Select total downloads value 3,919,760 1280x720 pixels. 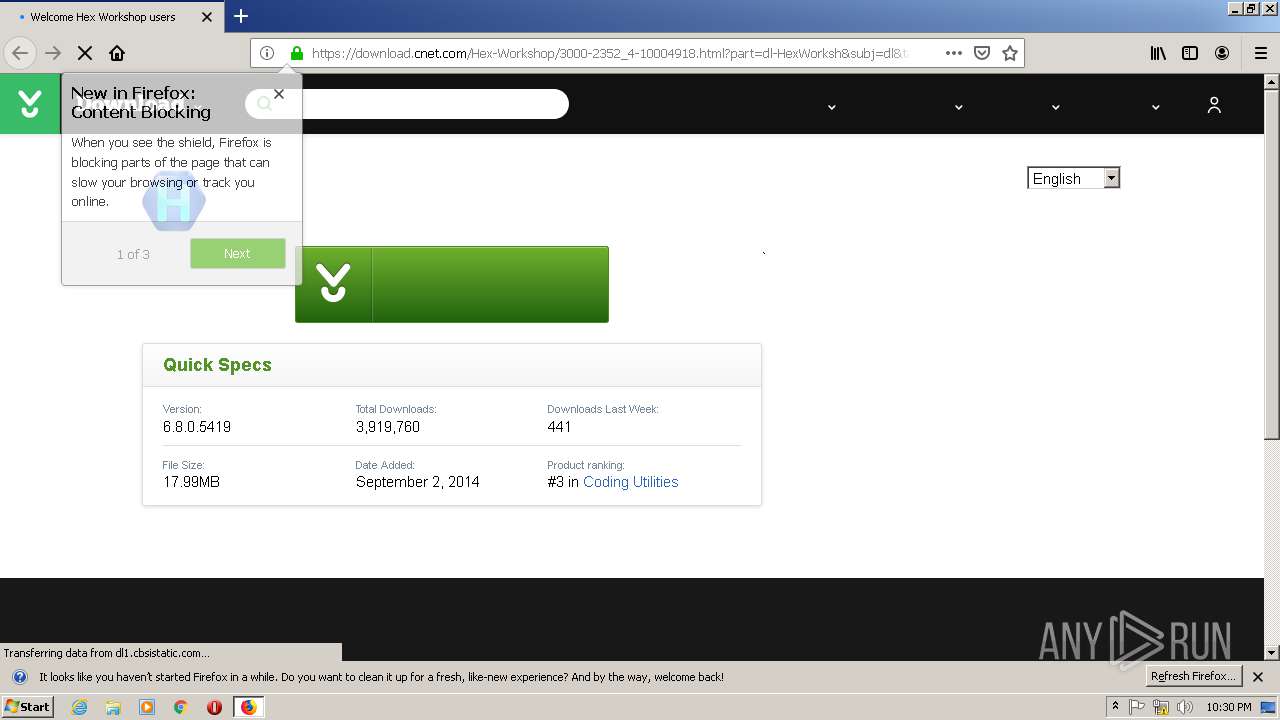[x=388, y=427]
